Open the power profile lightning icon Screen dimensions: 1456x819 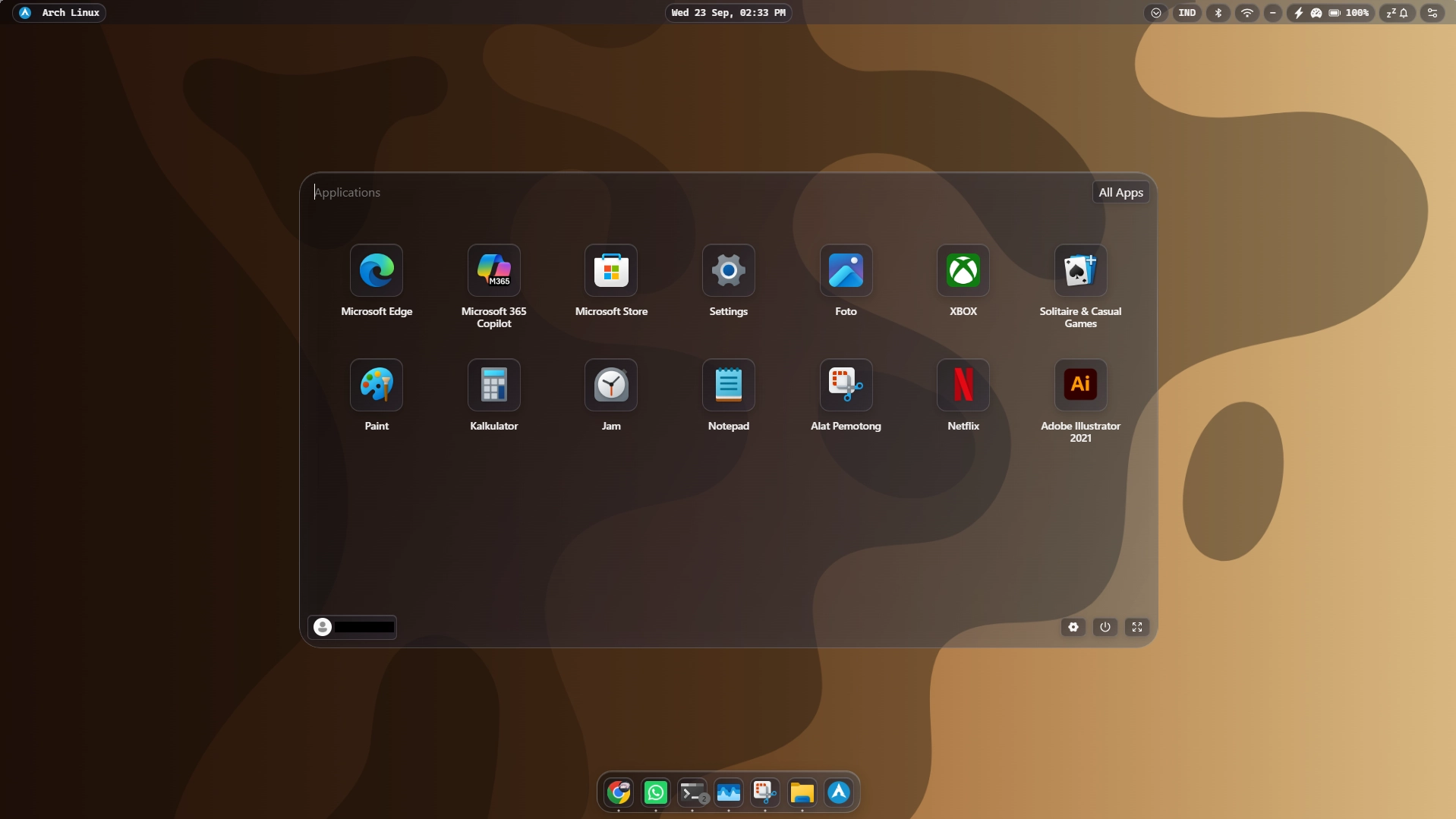[x=1298, y=13]
